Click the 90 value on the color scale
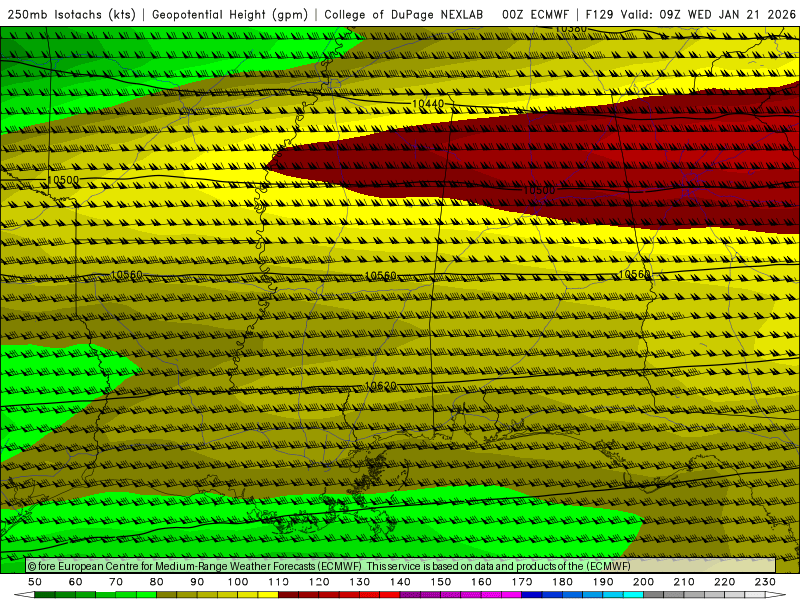Image resolution: width=800 pixels, height=600 pixels. coord(197,582)
